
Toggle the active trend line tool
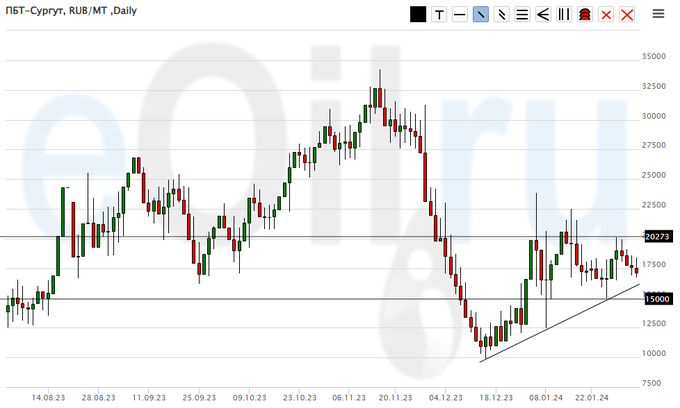click(x=481, y=14)
